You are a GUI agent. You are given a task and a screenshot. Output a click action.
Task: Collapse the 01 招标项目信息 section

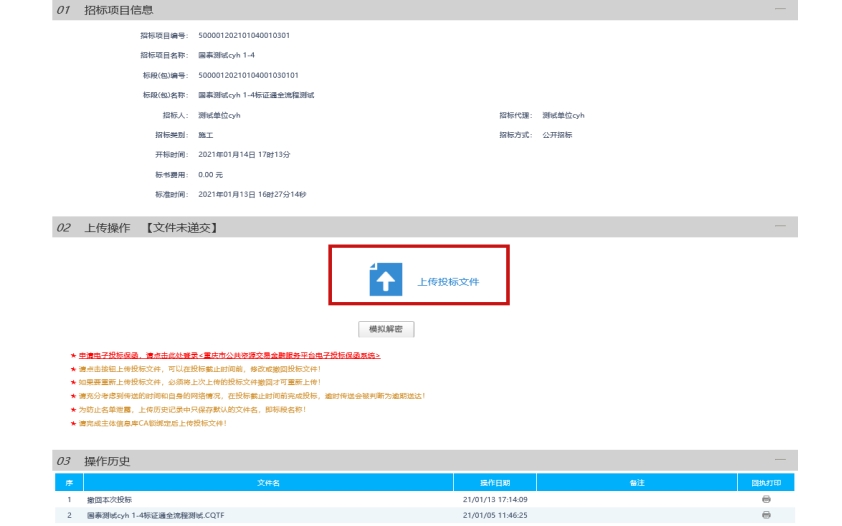click(x=780, y=8)
